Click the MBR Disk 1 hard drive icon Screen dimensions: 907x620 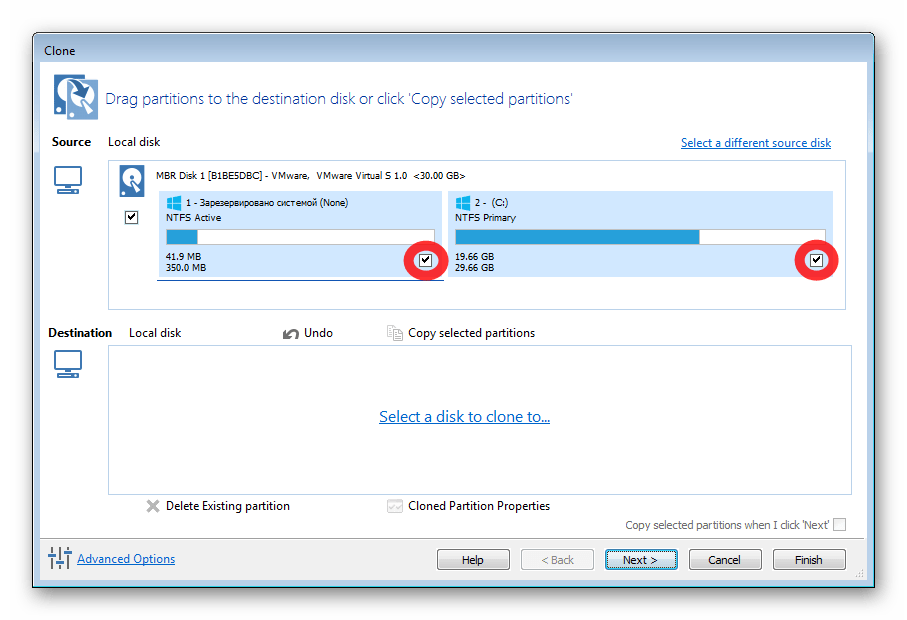tap(132, 181)
